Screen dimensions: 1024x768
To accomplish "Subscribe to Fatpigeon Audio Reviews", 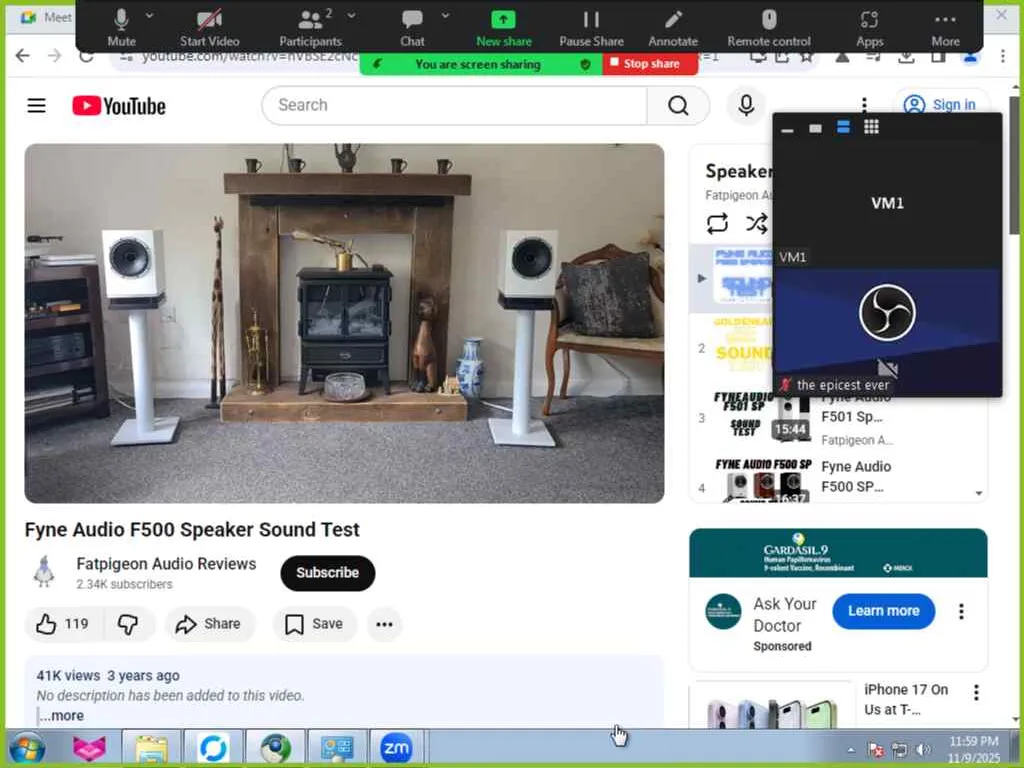I will point(328,573).
